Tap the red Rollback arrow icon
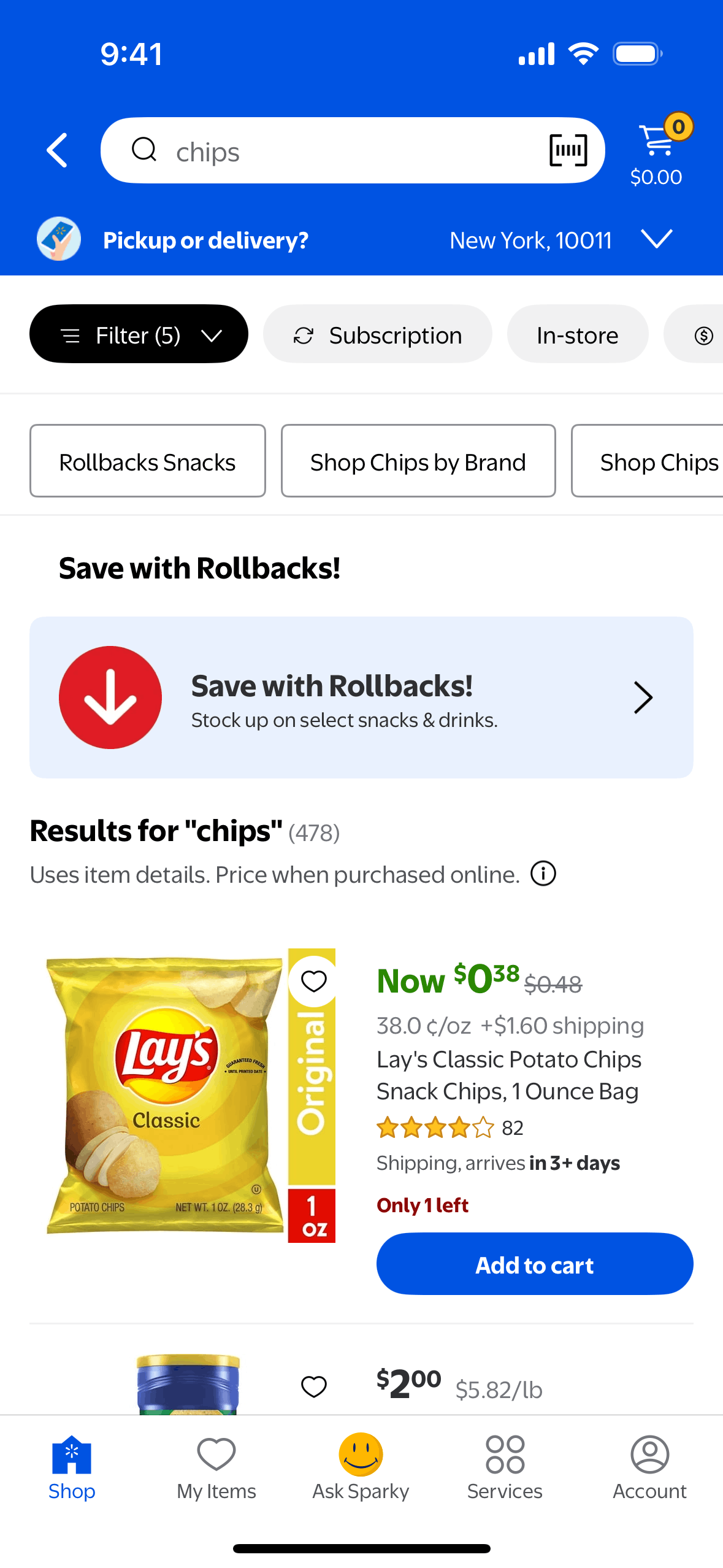Screen dimensions: 723x1568 click(110, 698)
